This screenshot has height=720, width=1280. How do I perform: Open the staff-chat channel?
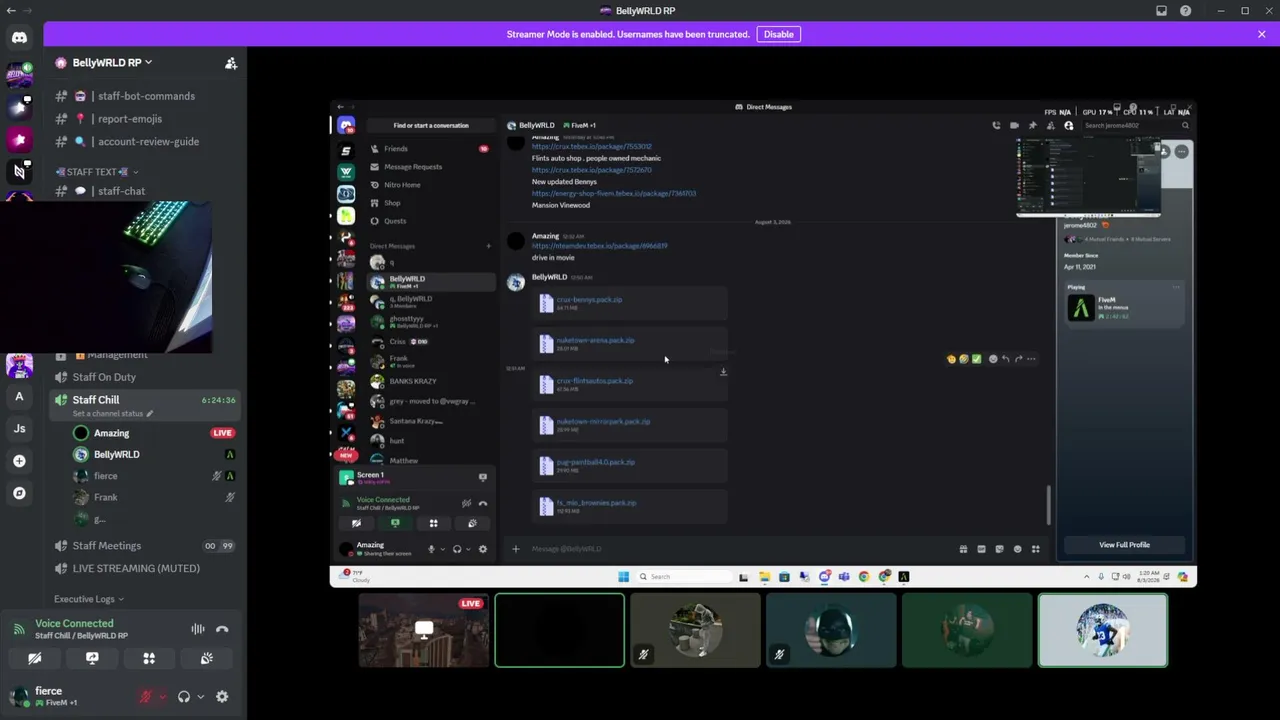121,191
